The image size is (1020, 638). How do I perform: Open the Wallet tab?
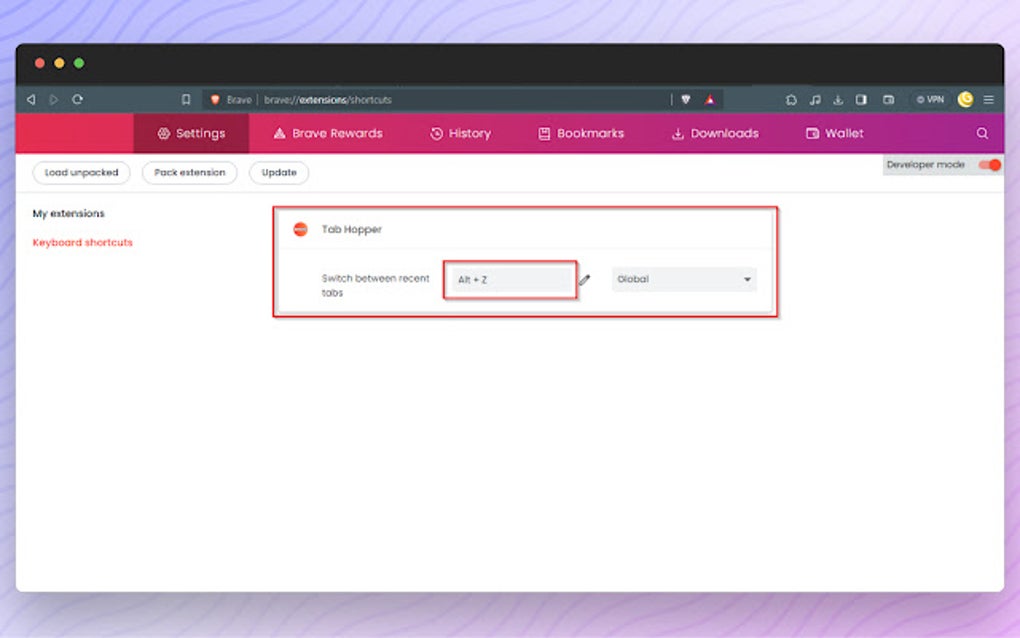(x=835, y=133)
